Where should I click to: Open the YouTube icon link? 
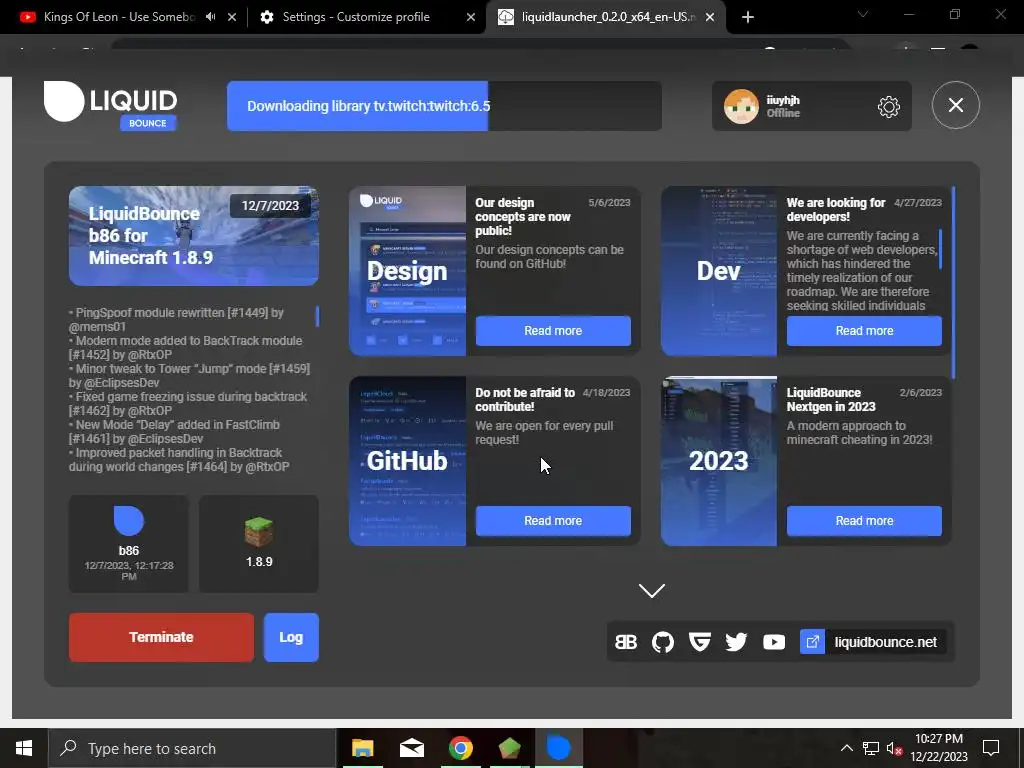tap(774, 642)
